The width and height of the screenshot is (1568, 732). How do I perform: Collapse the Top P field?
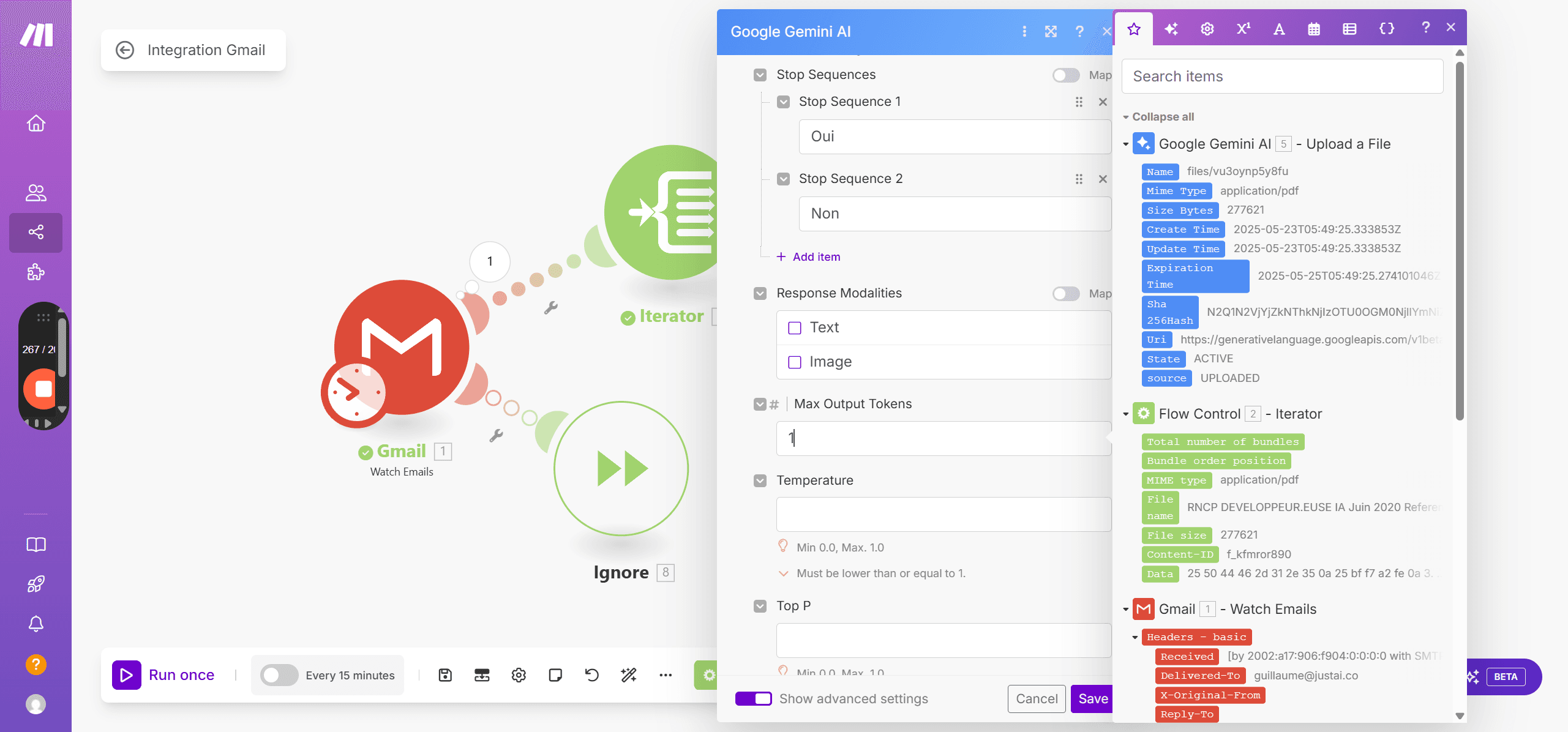coord(760,607)
